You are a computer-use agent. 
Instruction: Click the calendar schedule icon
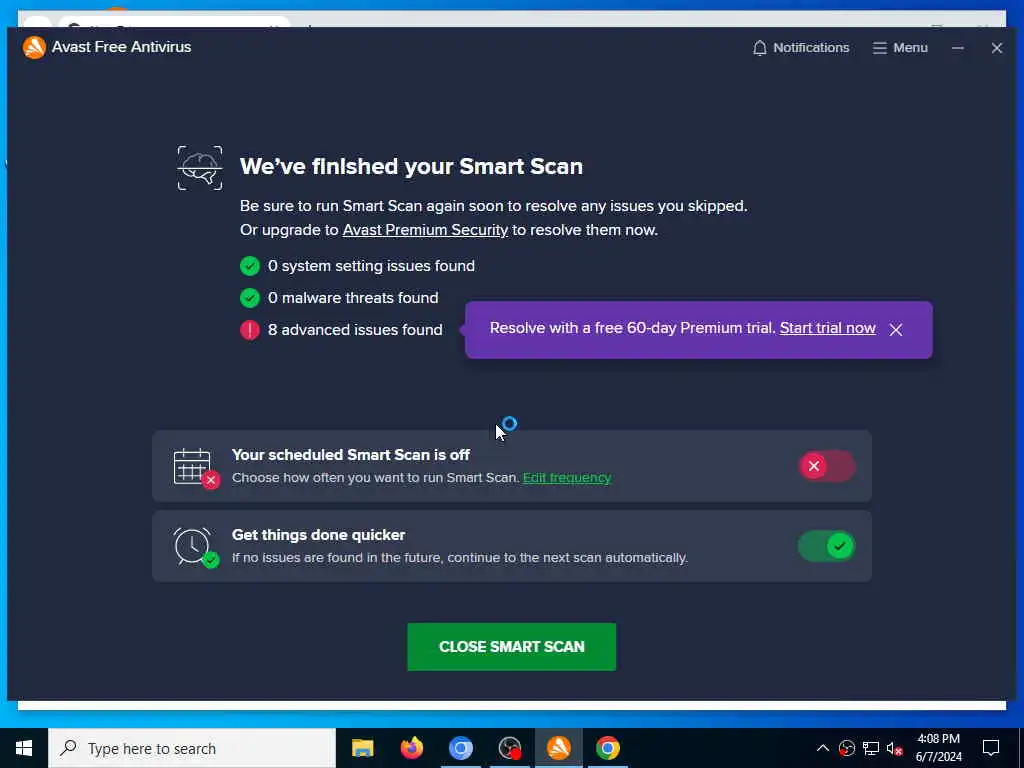[x=196, y=468]
